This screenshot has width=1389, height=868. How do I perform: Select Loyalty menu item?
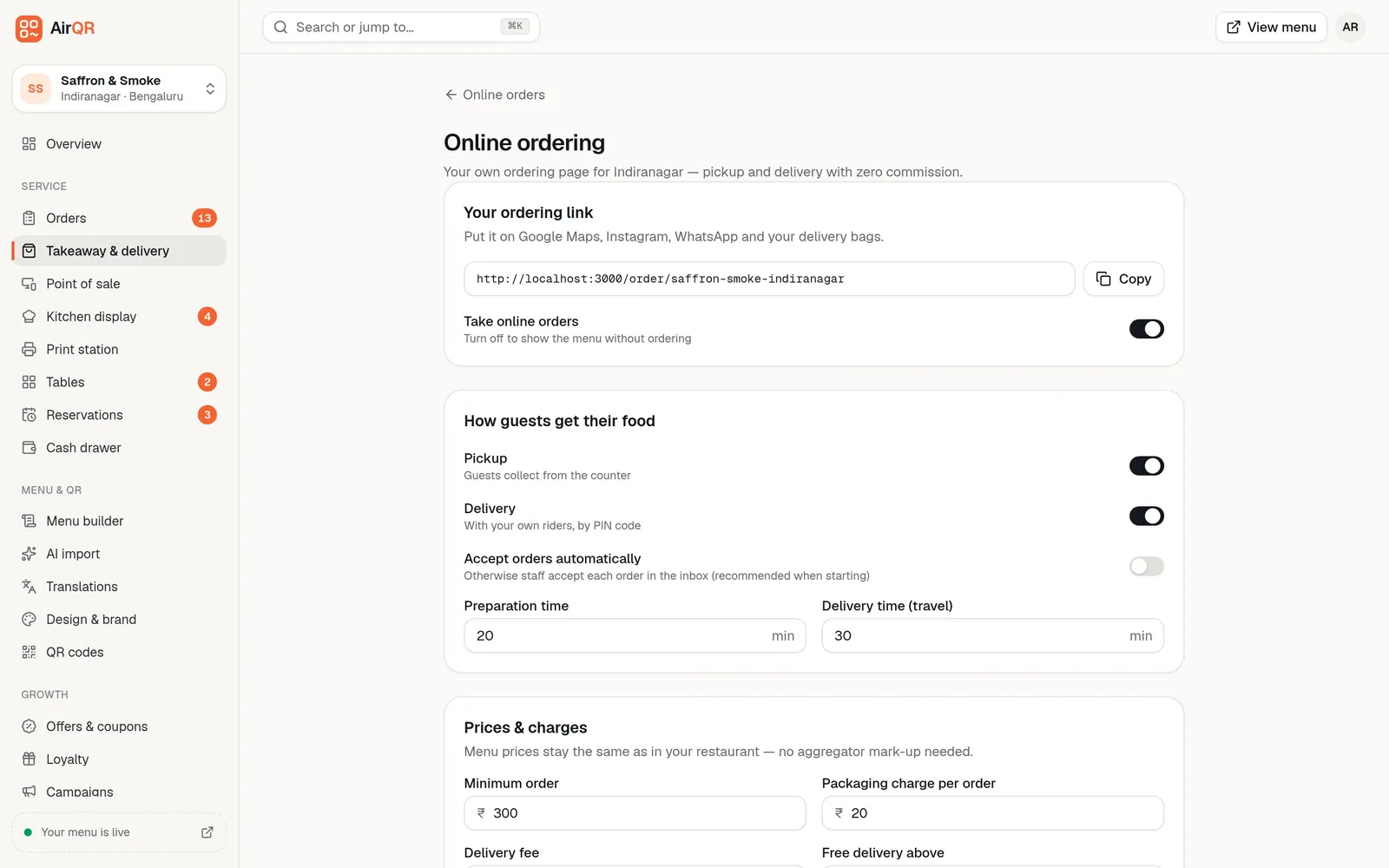pos(119,759)
